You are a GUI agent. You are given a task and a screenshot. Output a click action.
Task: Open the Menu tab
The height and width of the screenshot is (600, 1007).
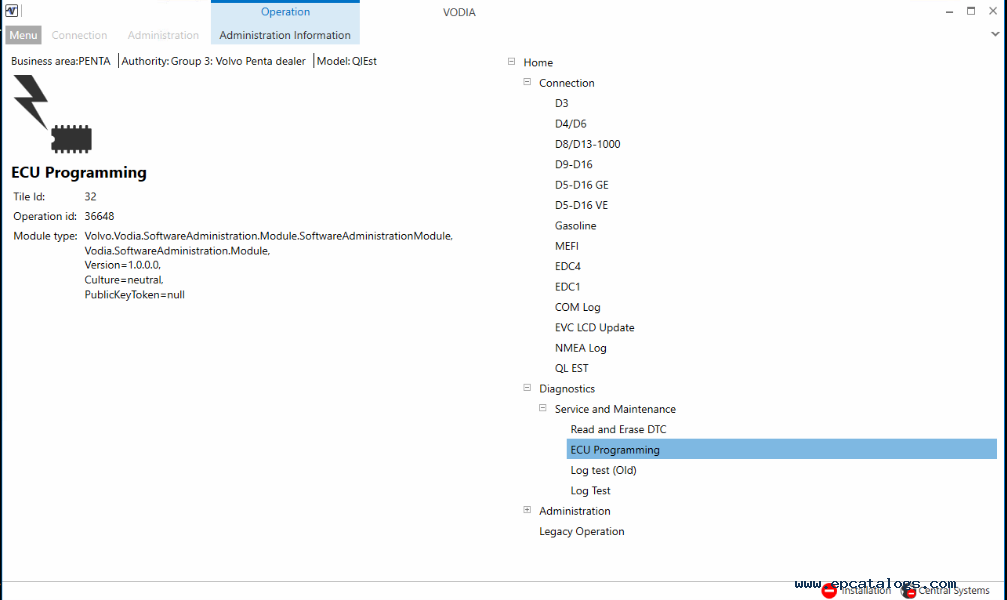24,35
